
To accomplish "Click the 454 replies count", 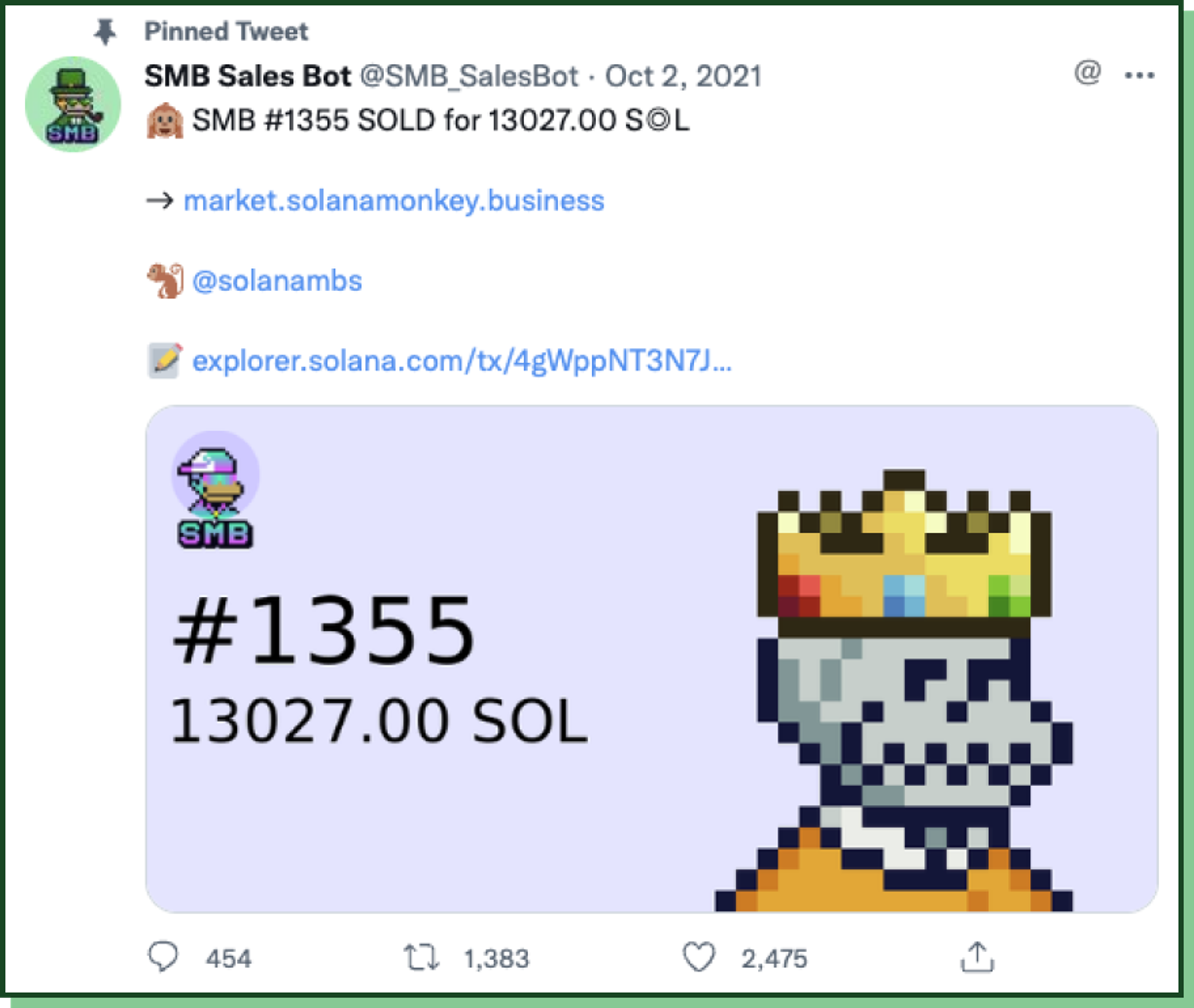I will click(x=229, y=959).
